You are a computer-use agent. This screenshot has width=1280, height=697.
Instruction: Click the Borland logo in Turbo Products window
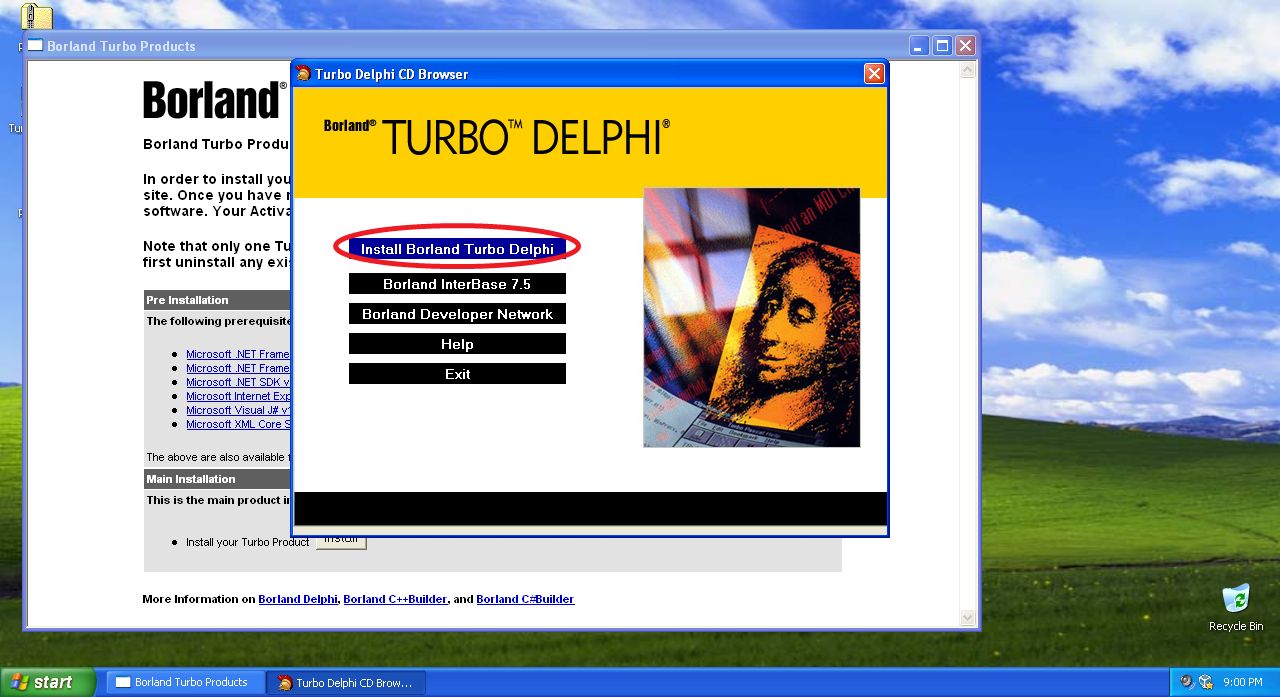215,100
